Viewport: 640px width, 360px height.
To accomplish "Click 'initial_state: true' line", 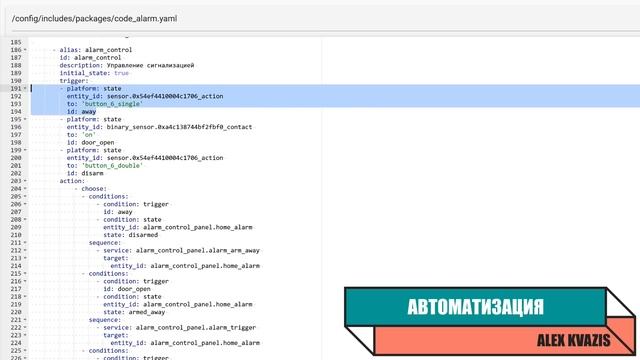I will tap(94, 73).
